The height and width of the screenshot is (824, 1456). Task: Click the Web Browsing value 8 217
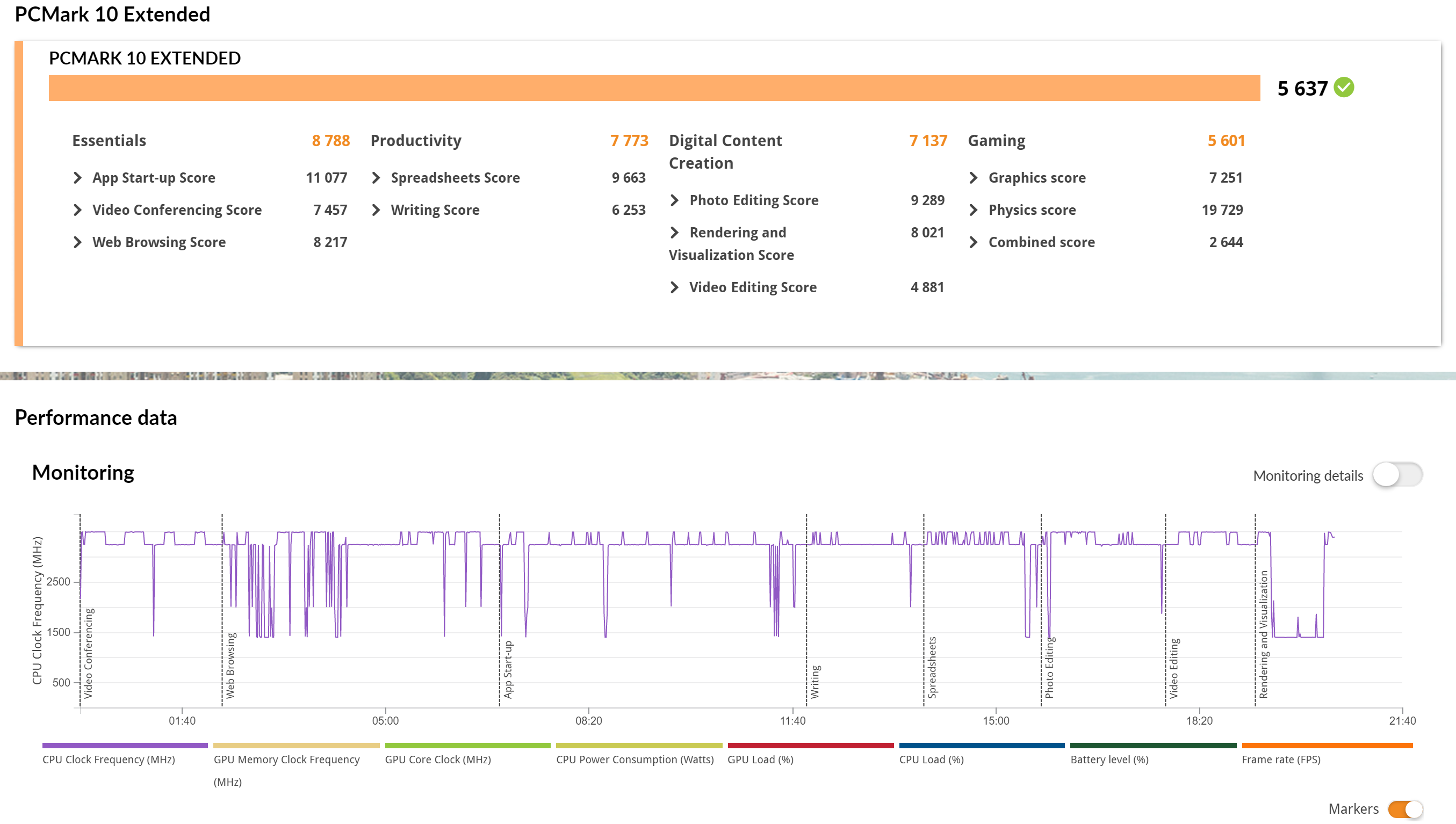330,242
